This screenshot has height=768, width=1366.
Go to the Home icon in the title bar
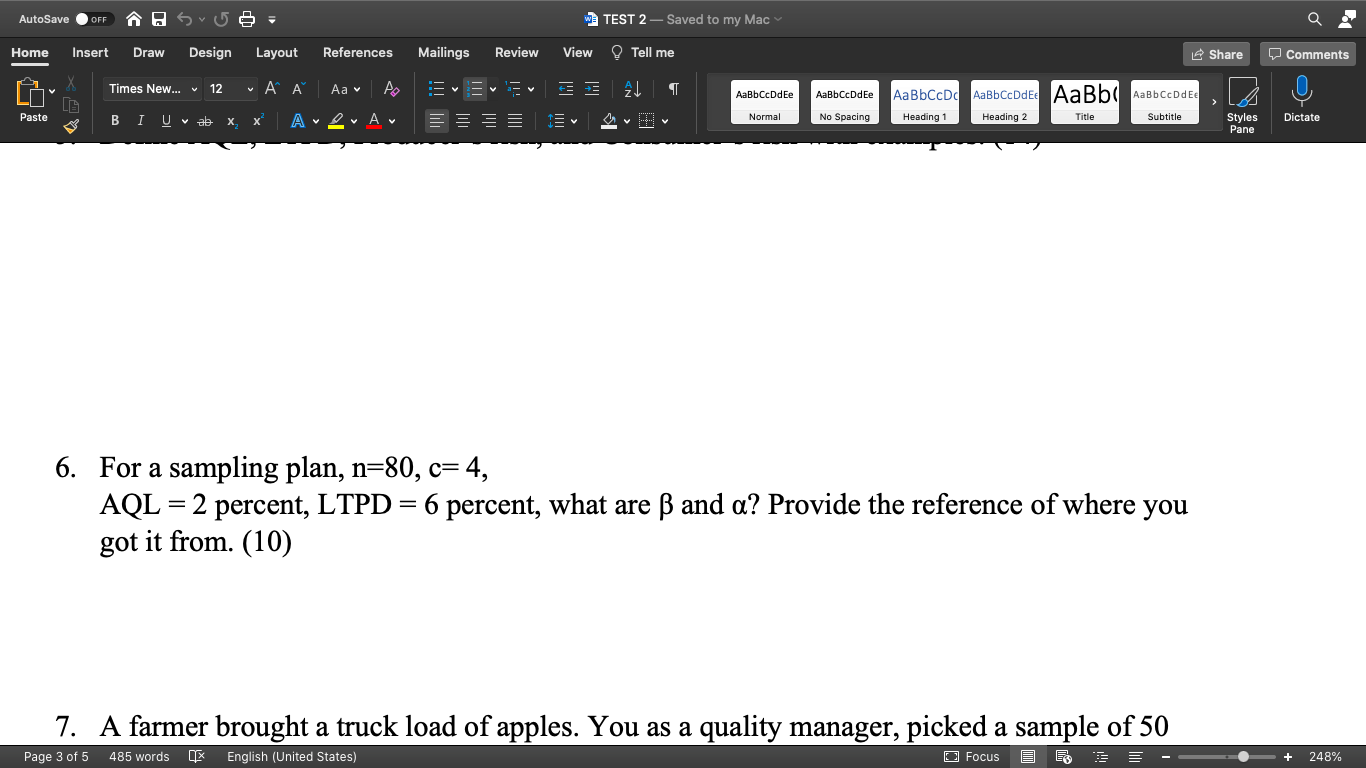pos(133,19)
